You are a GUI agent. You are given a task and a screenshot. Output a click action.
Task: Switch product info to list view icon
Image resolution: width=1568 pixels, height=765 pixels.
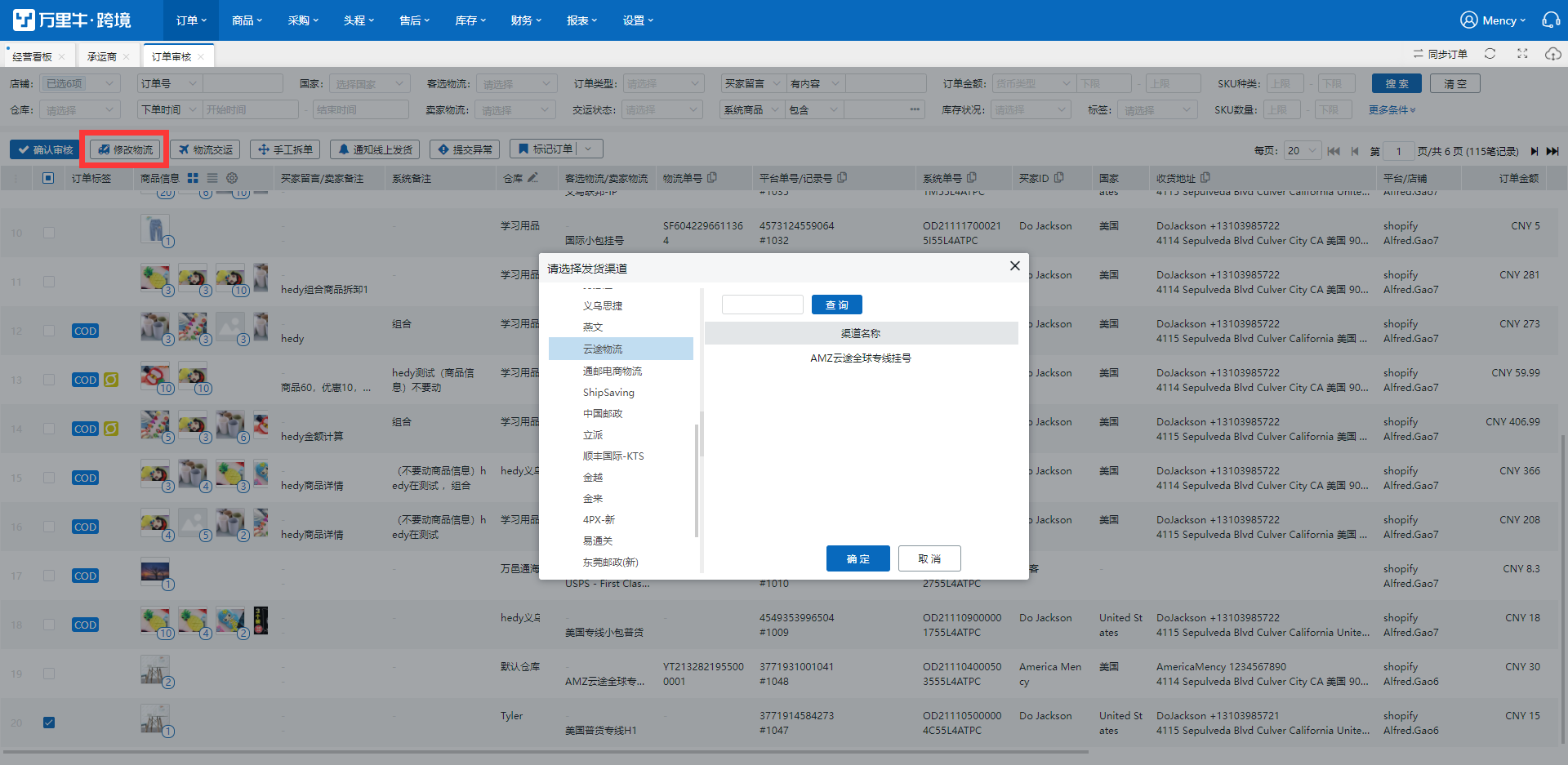pos(212,178)
